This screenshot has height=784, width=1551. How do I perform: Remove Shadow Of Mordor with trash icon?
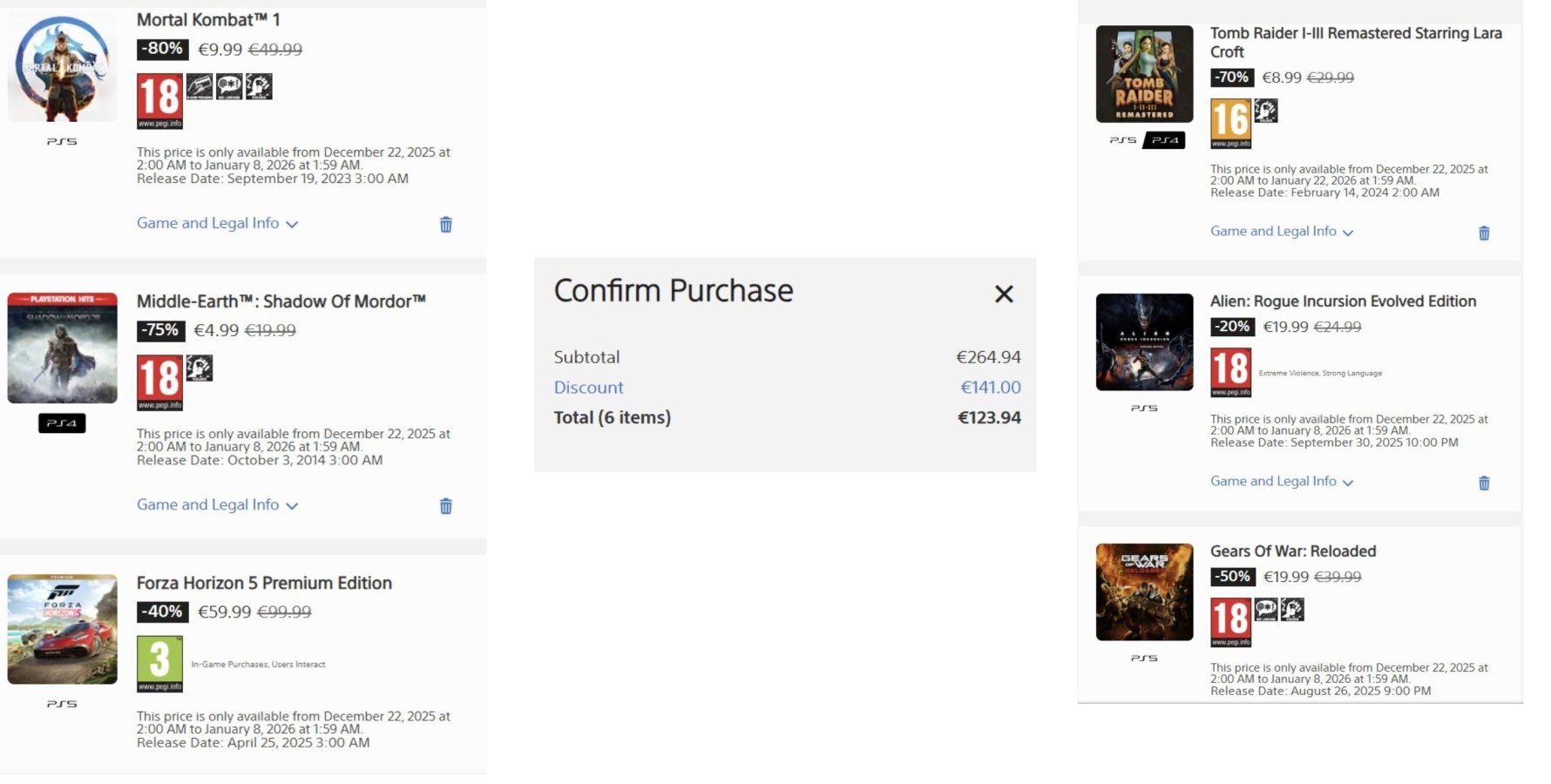[445, 506]
